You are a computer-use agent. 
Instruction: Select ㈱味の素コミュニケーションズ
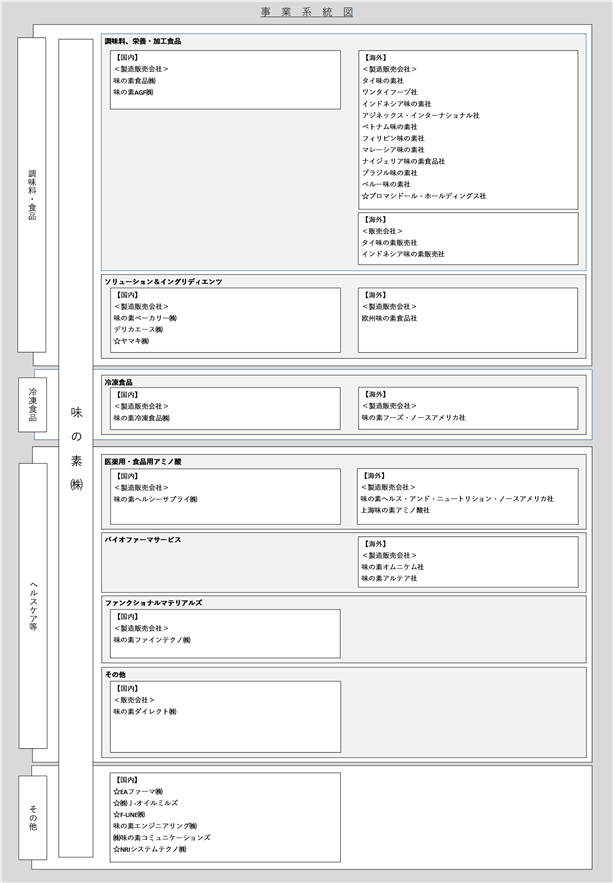point(162,837)
